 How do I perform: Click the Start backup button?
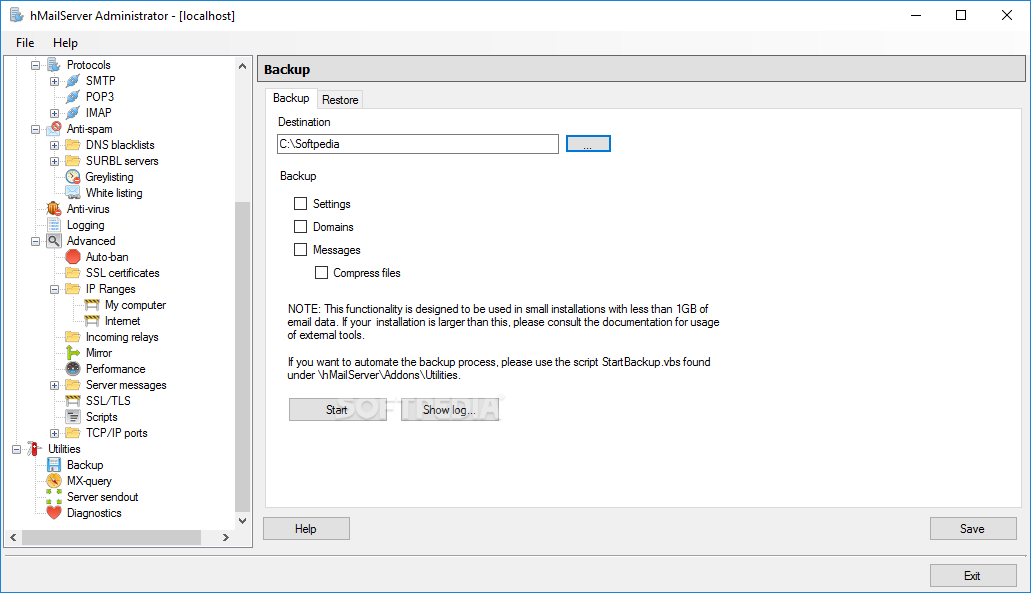(337, 410)
